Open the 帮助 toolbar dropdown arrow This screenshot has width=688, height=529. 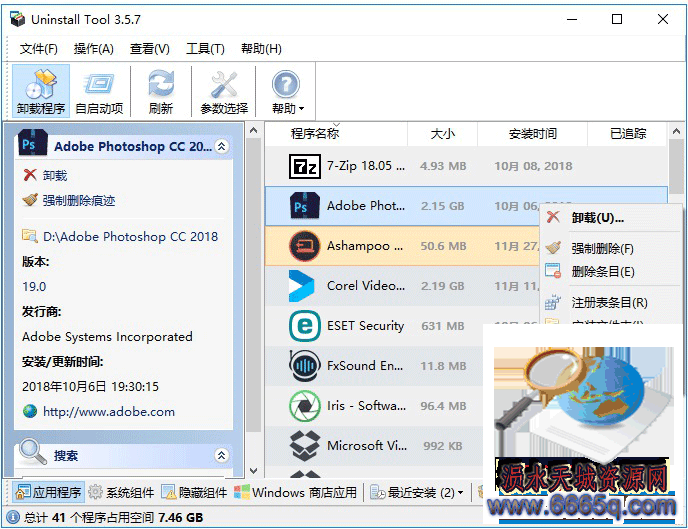(x=301, y=109)
